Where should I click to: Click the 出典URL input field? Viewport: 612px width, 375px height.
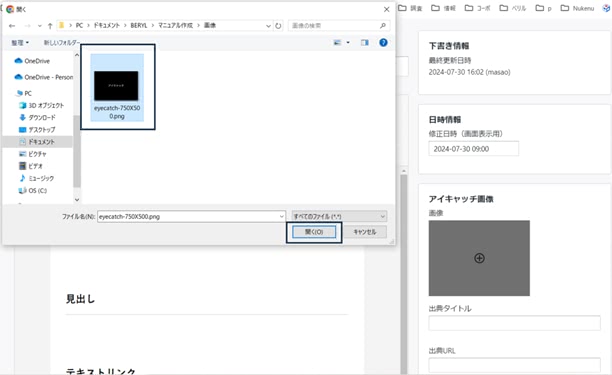point(514,365)
